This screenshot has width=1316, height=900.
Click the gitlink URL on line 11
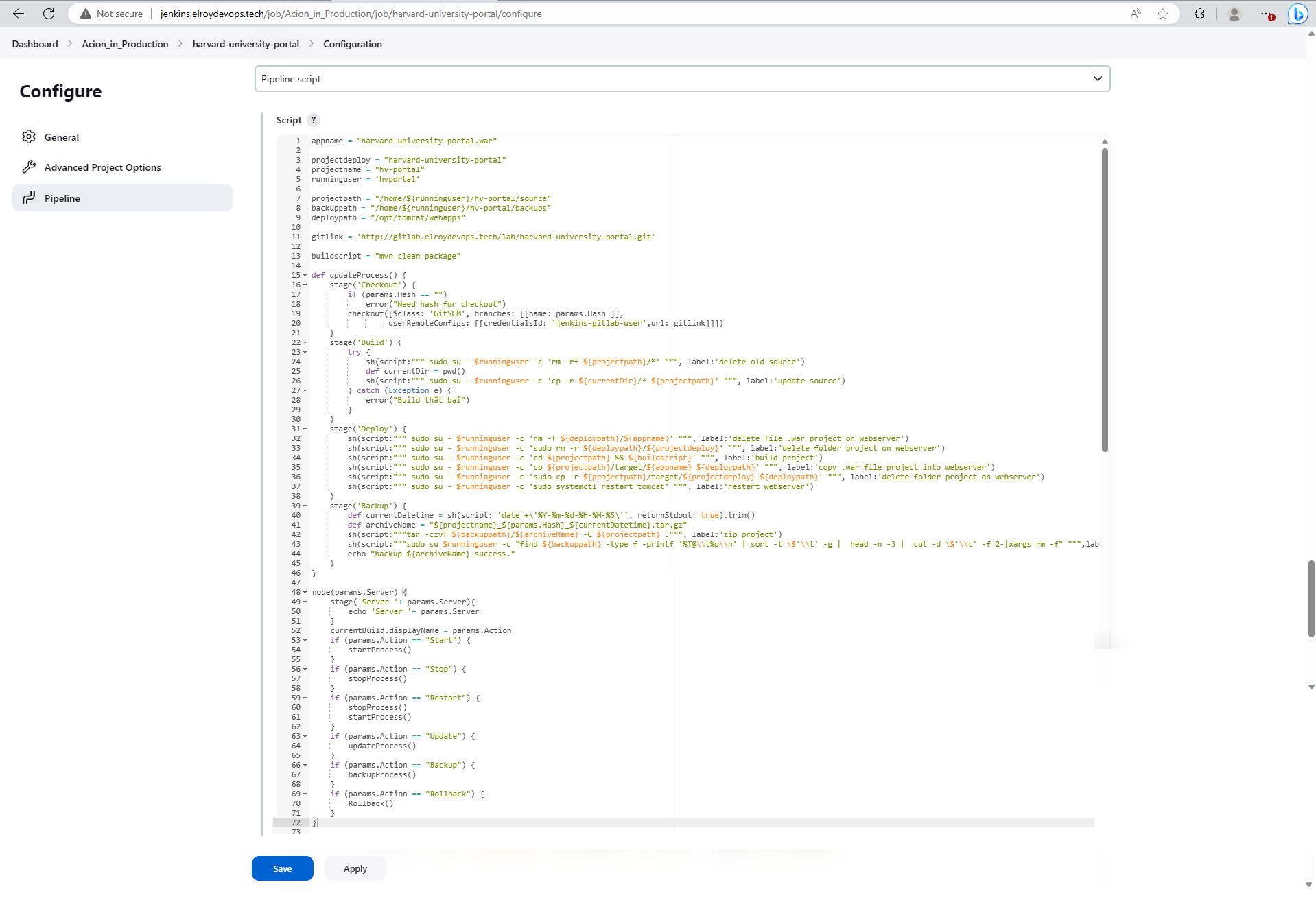506,237
